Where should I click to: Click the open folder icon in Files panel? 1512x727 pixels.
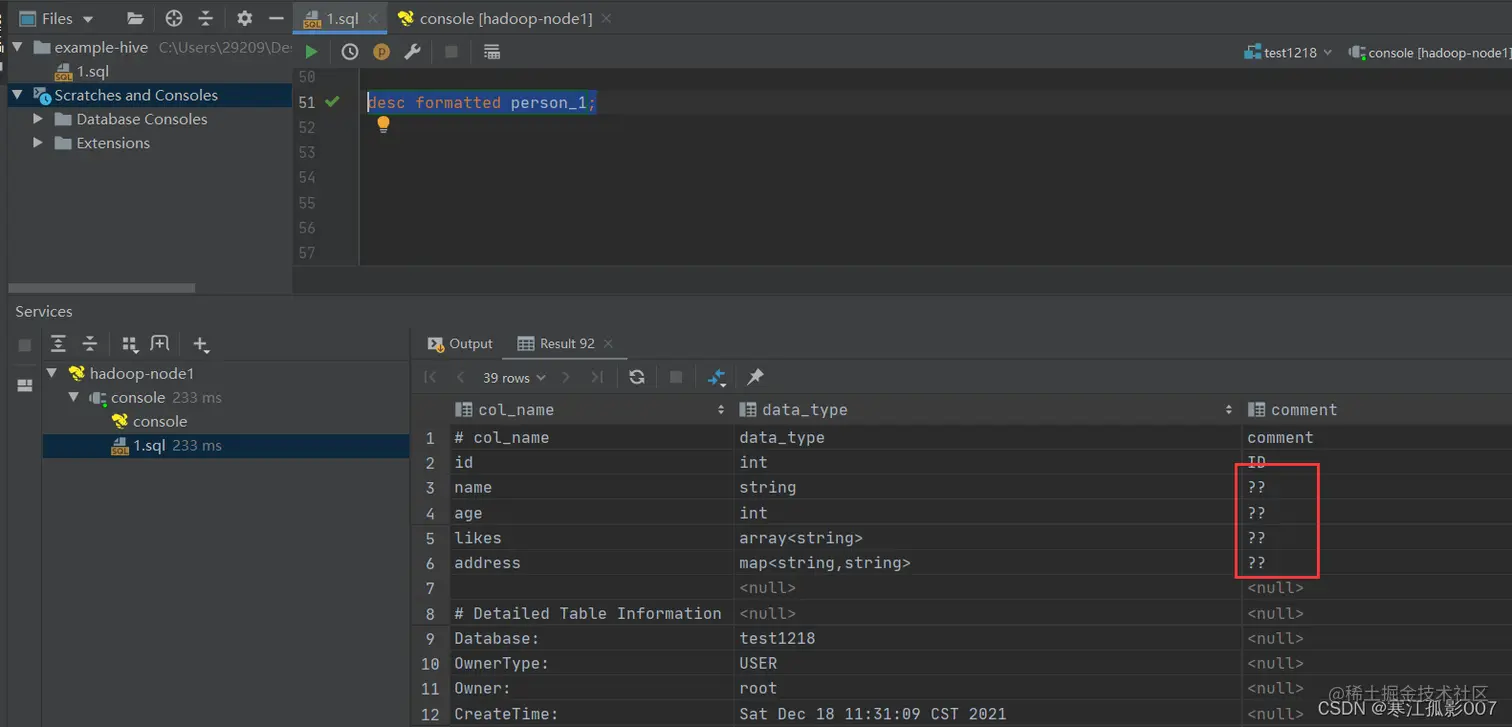coord(136,18)
